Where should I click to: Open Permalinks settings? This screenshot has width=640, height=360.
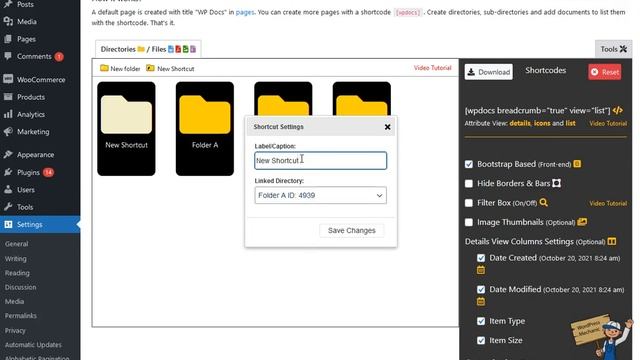coord(21,316)
